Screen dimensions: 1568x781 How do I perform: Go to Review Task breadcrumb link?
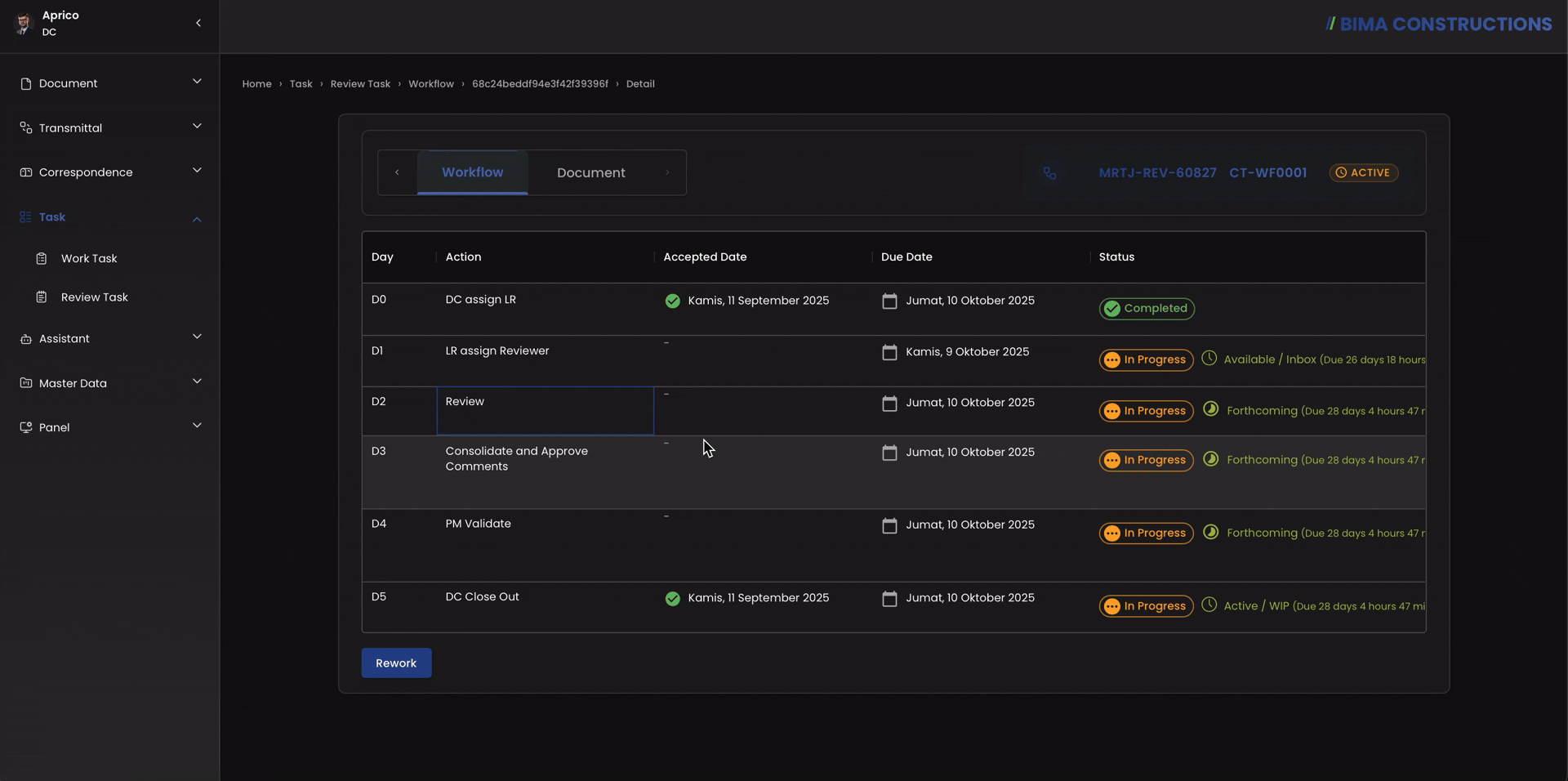360,84
